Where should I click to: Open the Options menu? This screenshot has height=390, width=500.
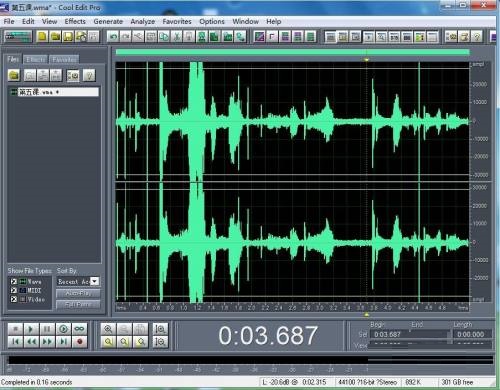[212, 21]
